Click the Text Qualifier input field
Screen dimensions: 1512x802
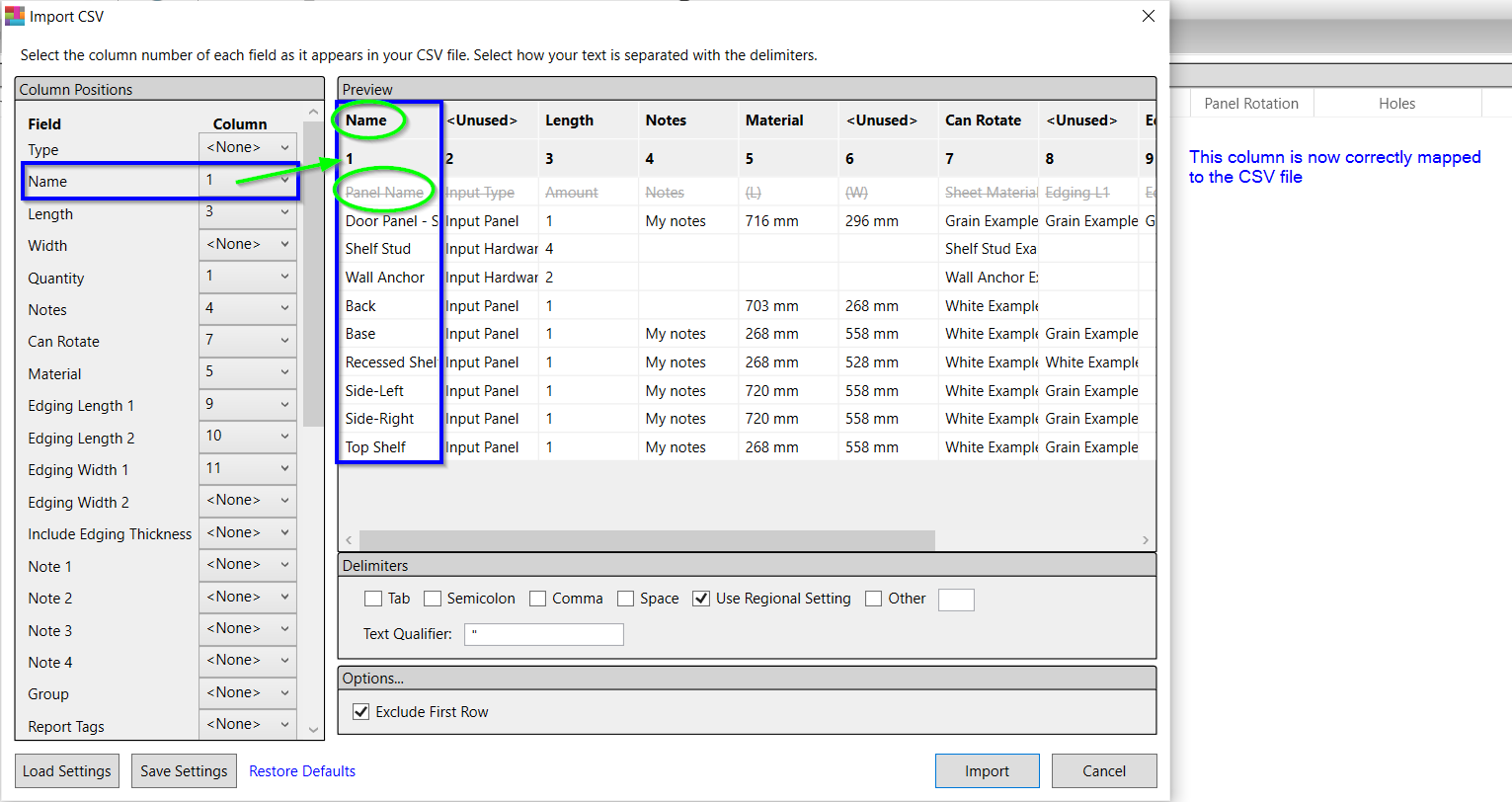click(543, 634)
